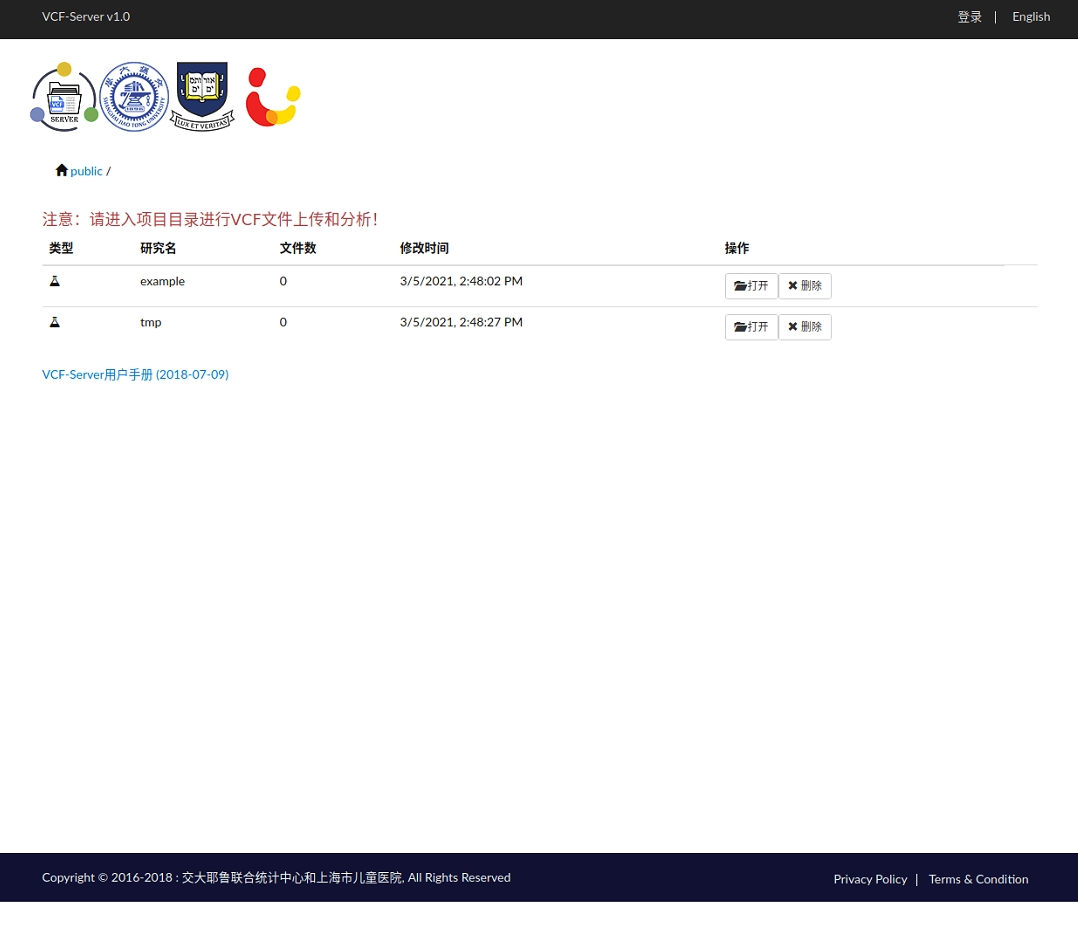Viewport: 1078px width, 939px height.
Task: Open the example study name link
Action: click(162, 281)
